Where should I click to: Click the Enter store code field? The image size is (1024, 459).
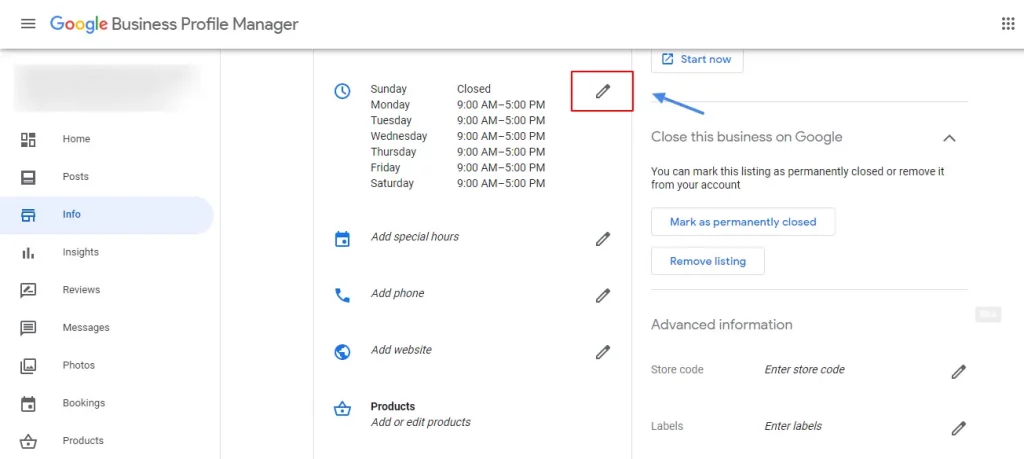(804, 370)
